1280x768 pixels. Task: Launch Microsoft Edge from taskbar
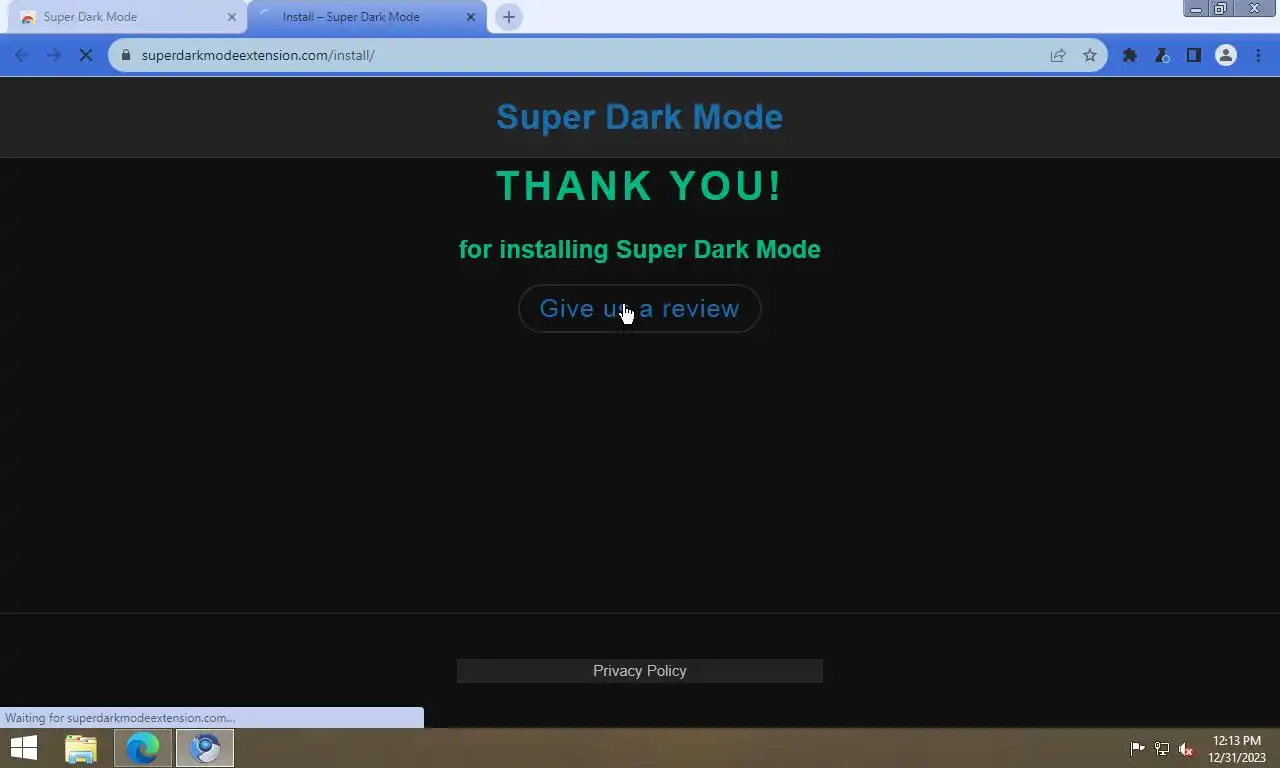pos(143,748)
